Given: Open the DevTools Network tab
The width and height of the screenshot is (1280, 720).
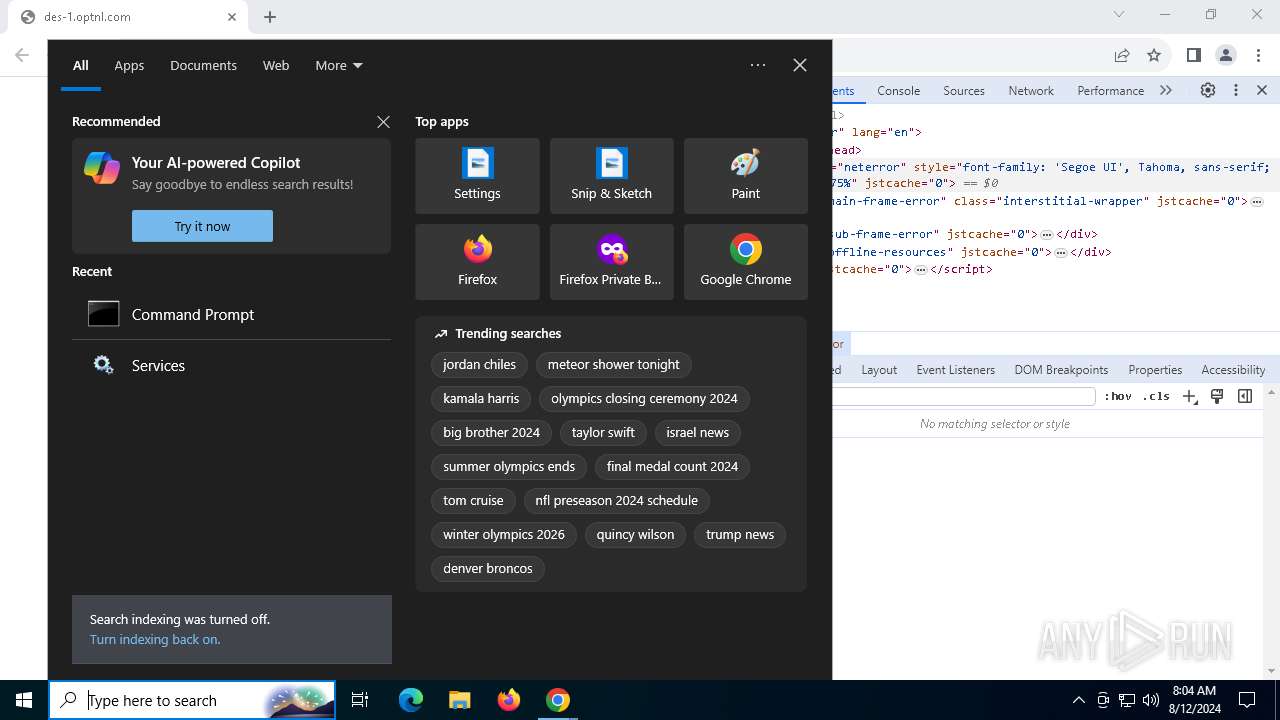Looking at the screenshot, I should 1031,90.
